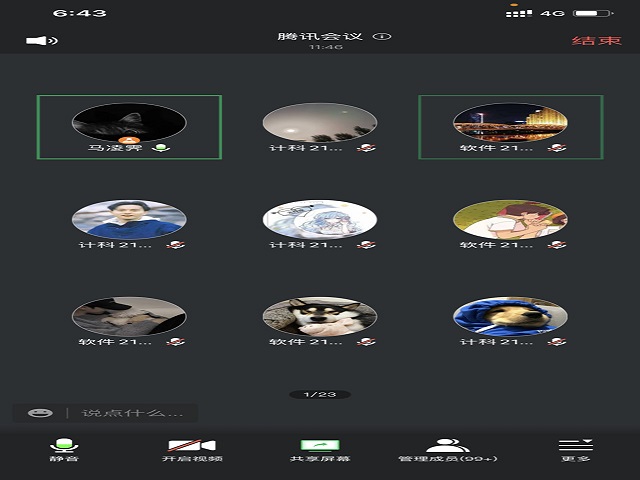This screenshot has height=480, width=640.
Task: Tap the muted mic icon under skyline avatar
Action: (558, 148)
